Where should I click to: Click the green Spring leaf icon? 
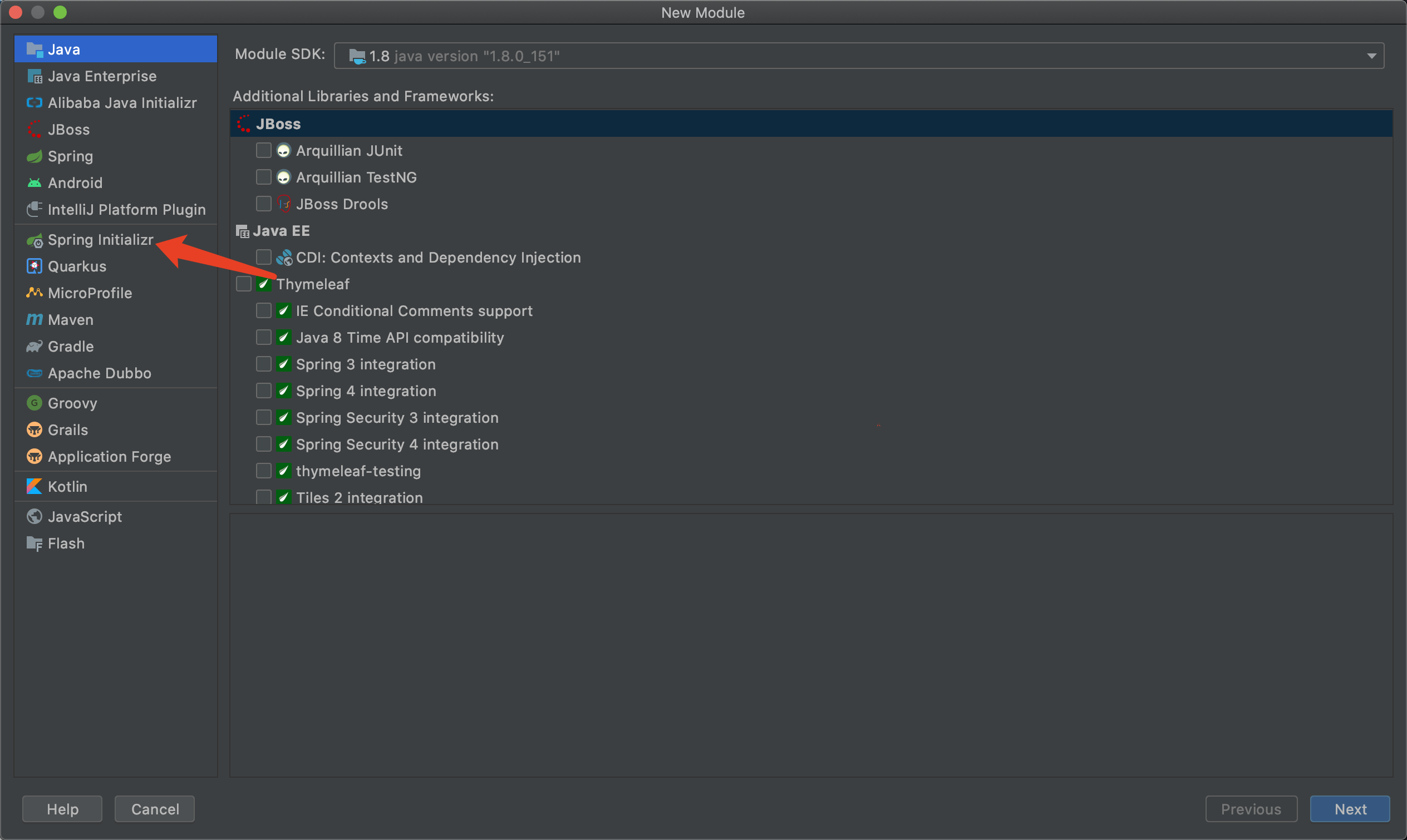(35, 156)
